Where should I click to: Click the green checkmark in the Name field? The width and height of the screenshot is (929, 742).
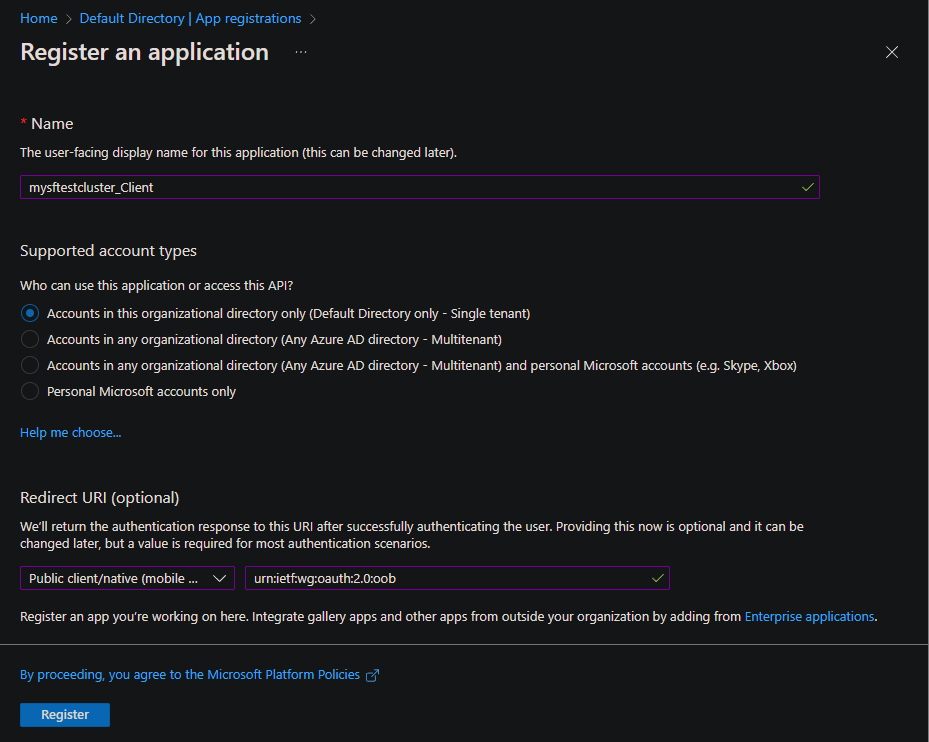point(807,187)
